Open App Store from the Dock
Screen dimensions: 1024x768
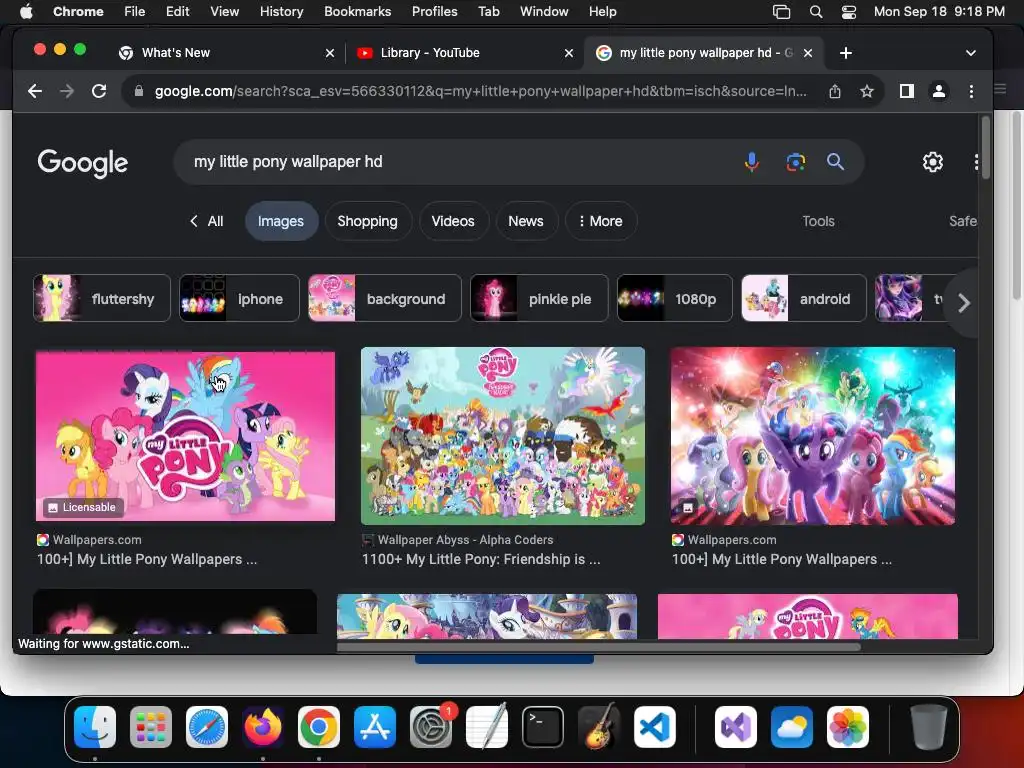tap(375, 727)
